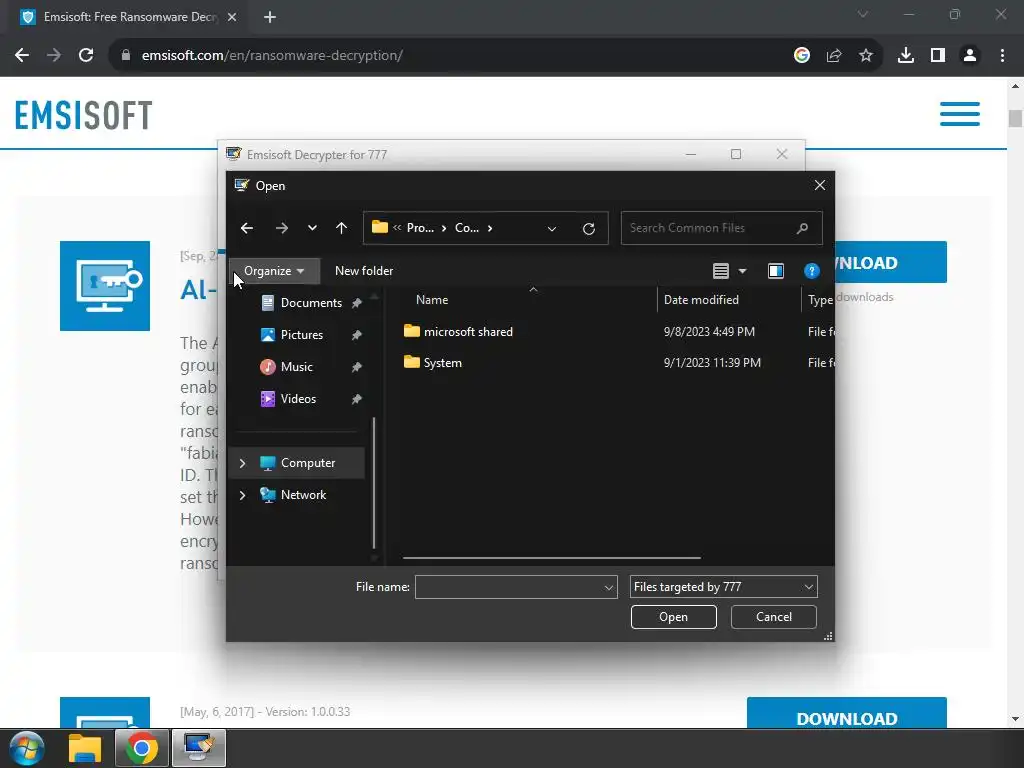The width and height of the screenshot is (1024, 768).
Task: Reload the Emsisoft page
Action: [86, 56]
